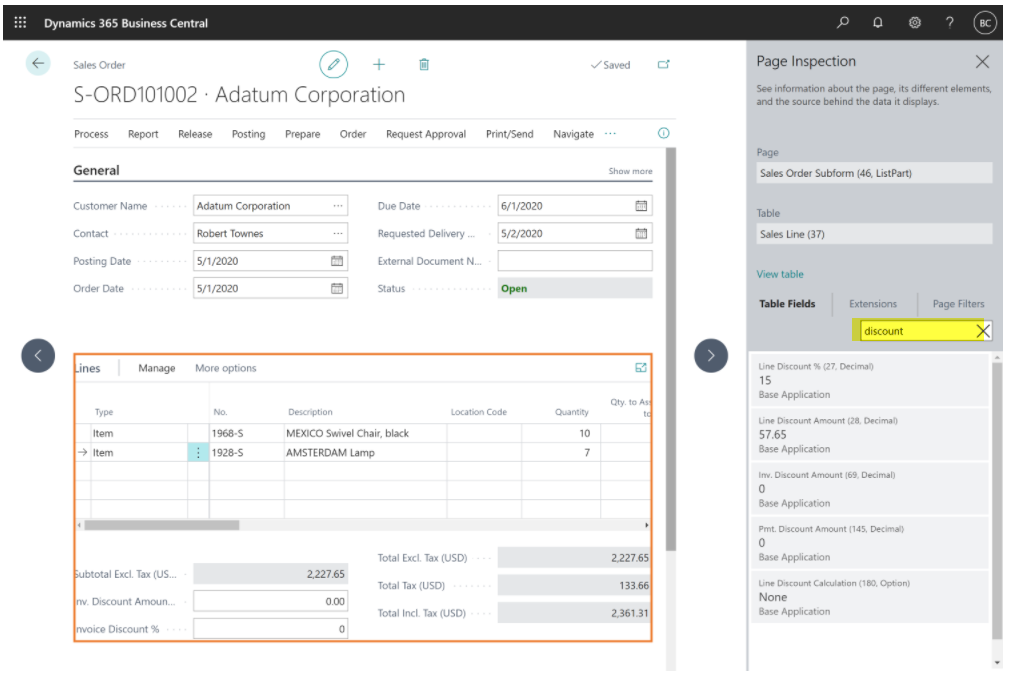
Task: Open the app launcher waffle icon
Action: pyautogui.click(x=20, y=23)
